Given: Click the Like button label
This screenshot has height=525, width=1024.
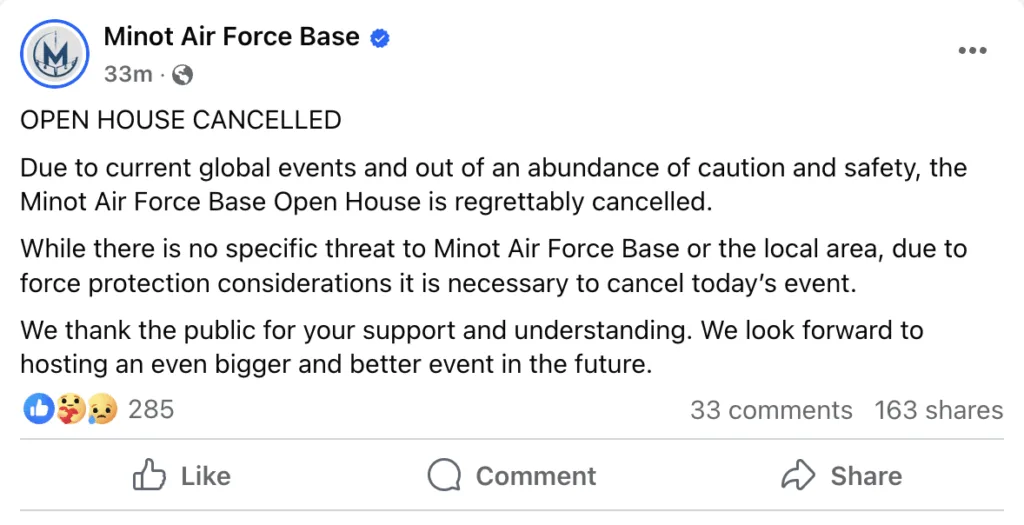Looking at the screenshot, I should [206, 476].
